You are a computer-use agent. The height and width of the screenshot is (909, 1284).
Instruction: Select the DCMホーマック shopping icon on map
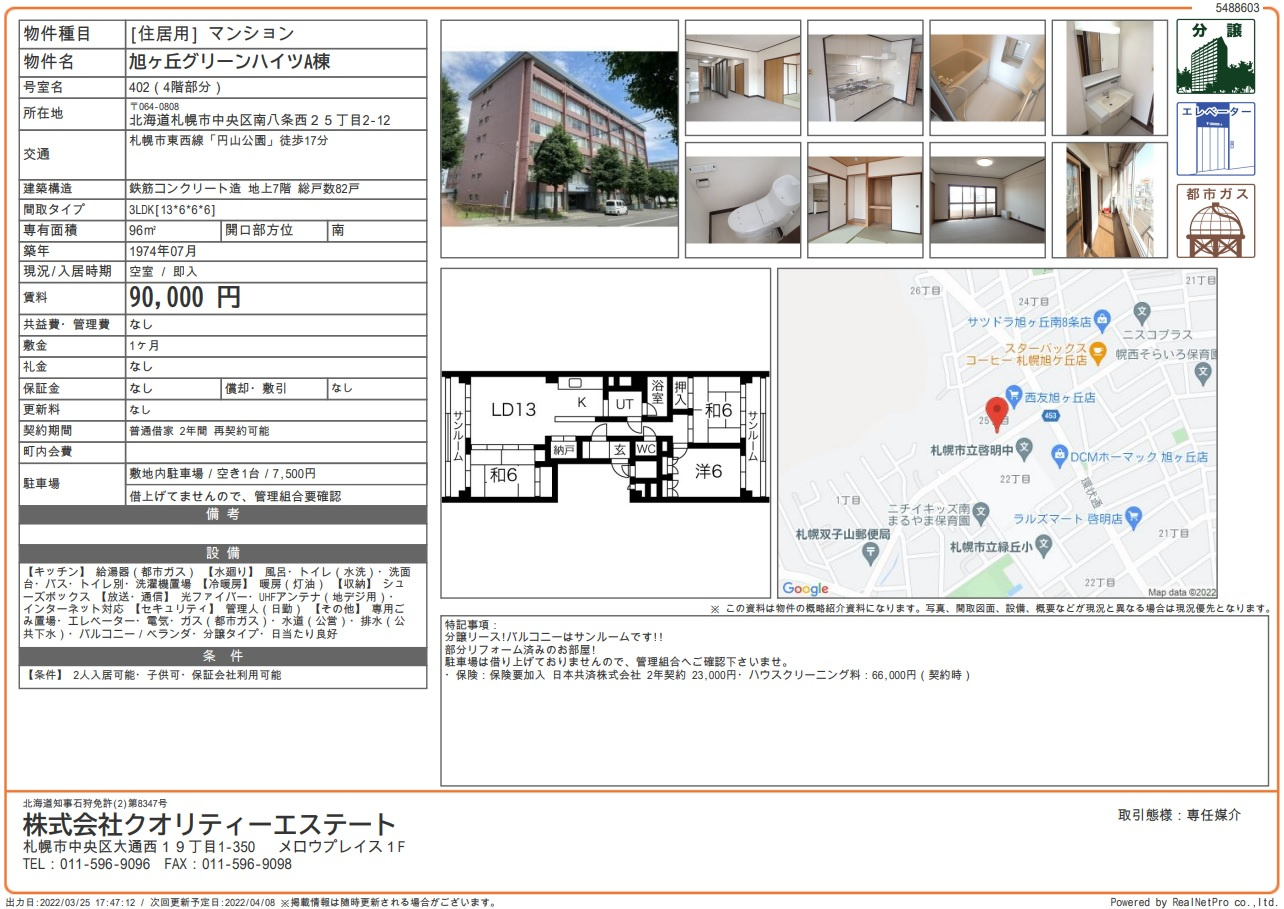(x=1059, y=456)
